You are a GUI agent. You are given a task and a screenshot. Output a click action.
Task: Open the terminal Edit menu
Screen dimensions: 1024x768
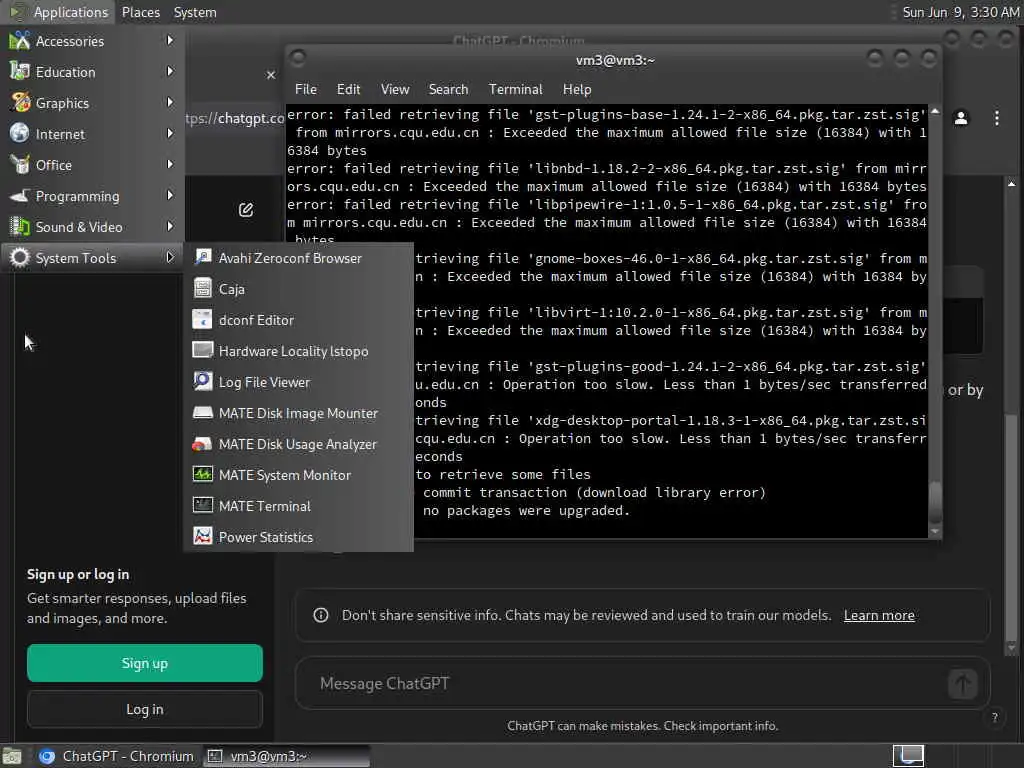348,89
